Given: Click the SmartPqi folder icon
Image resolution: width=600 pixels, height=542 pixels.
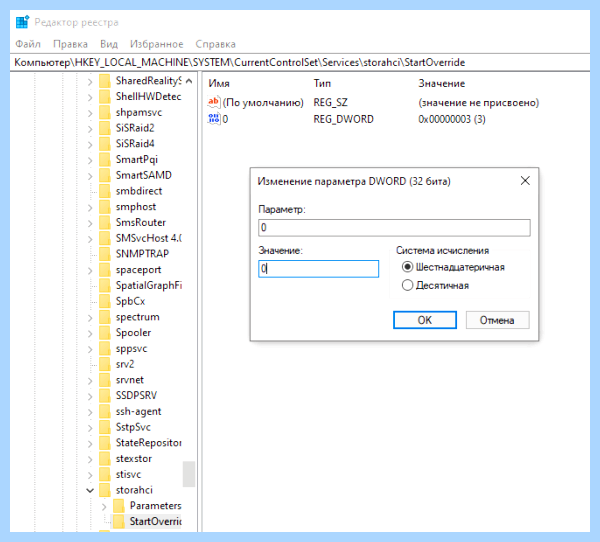Looking at the screenshot, I should click(104, 159).
